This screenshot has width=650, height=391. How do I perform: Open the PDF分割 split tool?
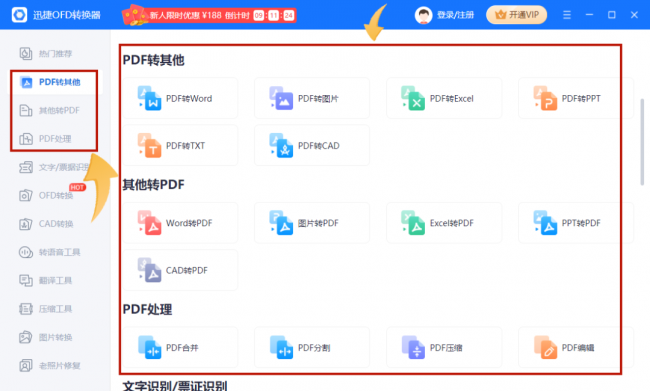coord(312,347)
